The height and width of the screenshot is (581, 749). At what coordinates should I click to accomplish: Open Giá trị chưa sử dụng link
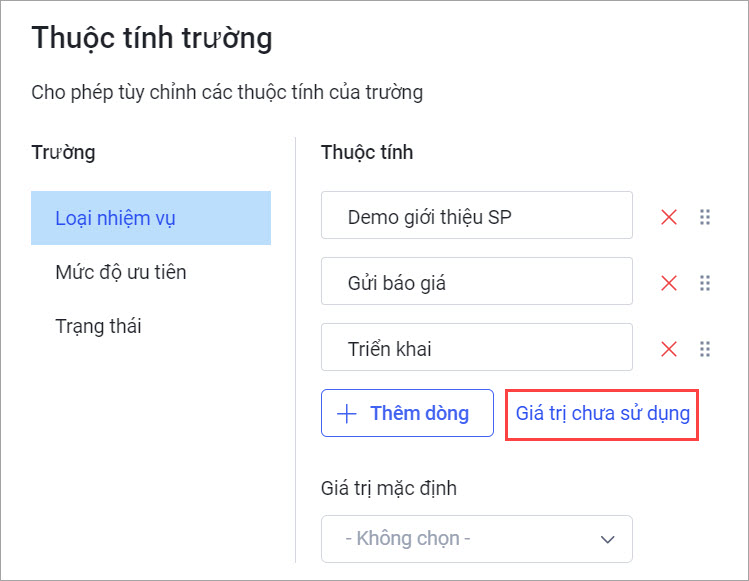(602, 413)
